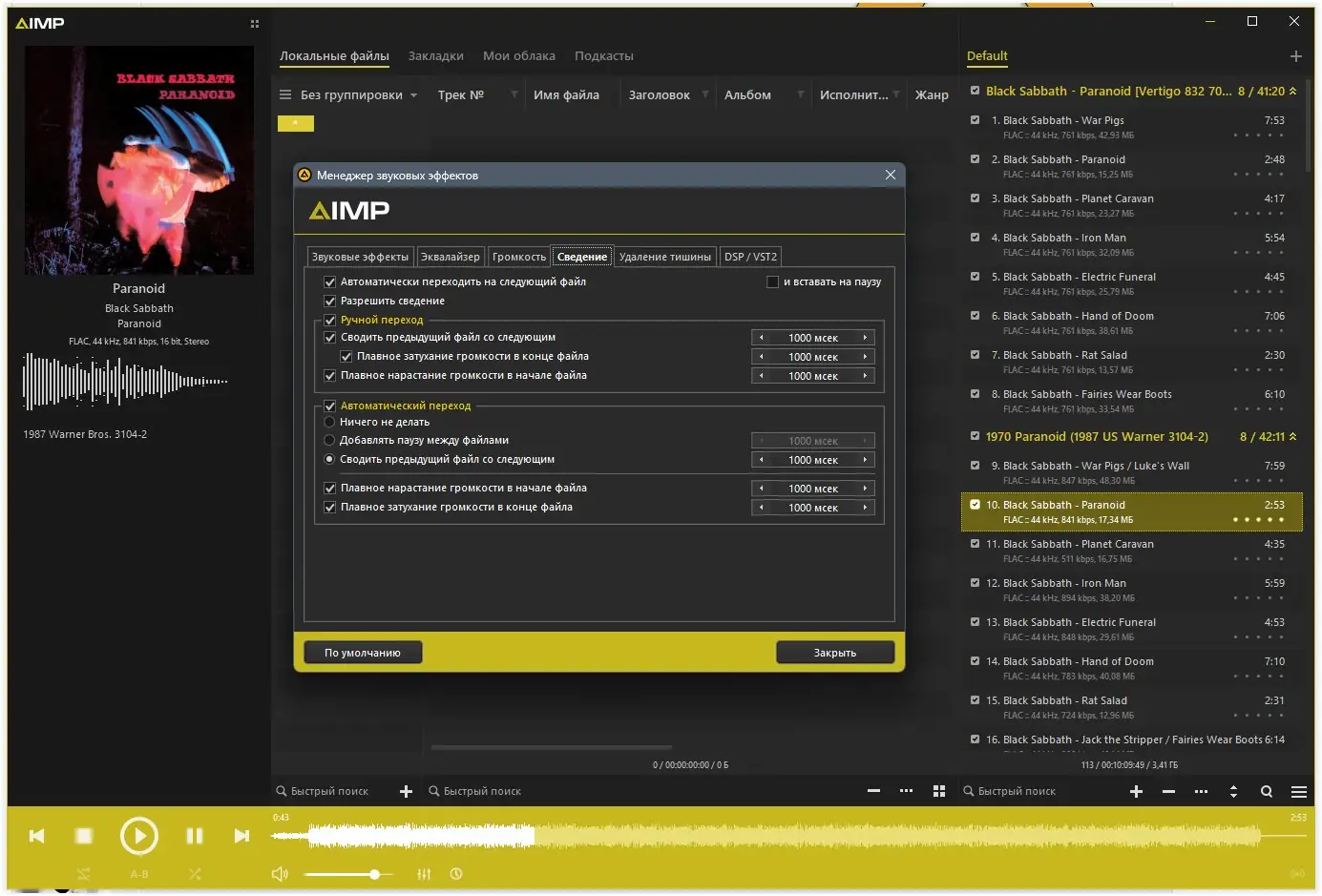Select the 'Ничего не делать' radio option

click(x=329, y=422)
